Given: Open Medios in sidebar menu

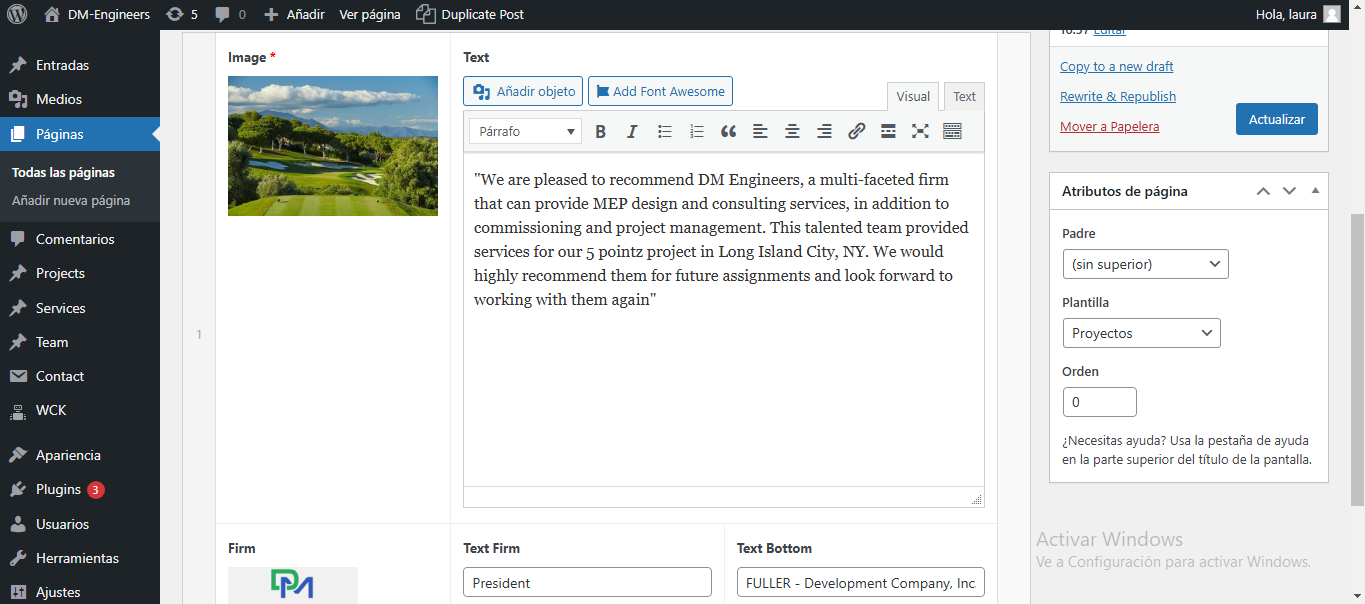Looking at the screenshot, I should click(80, 99).
